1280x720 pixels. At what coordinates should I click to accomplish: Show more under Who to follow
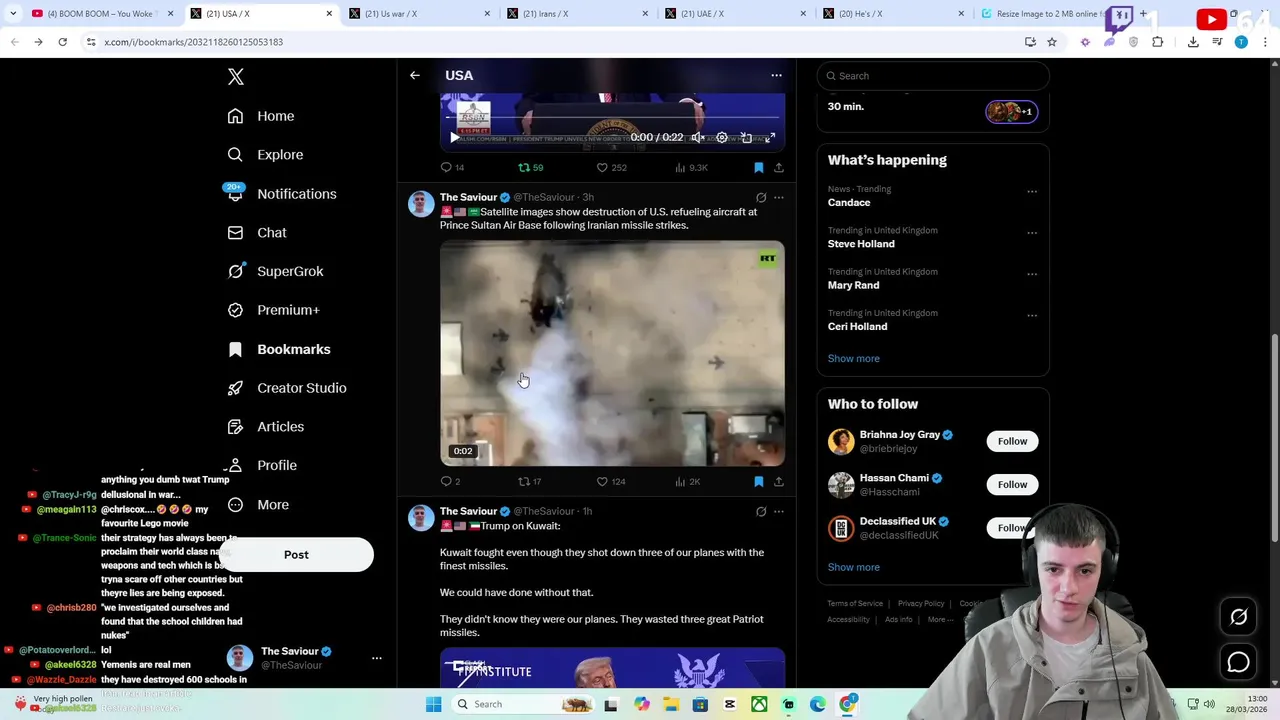(854, 568)
